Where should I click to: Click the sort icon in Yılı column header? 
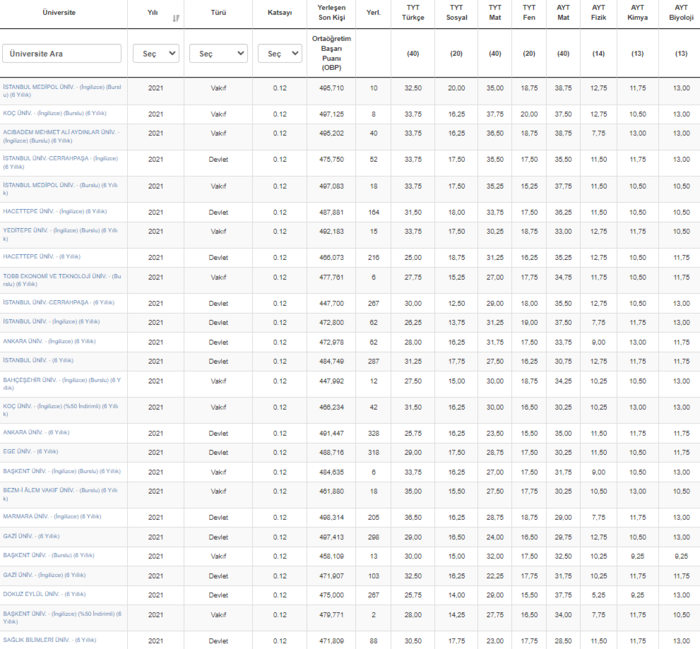177,17
